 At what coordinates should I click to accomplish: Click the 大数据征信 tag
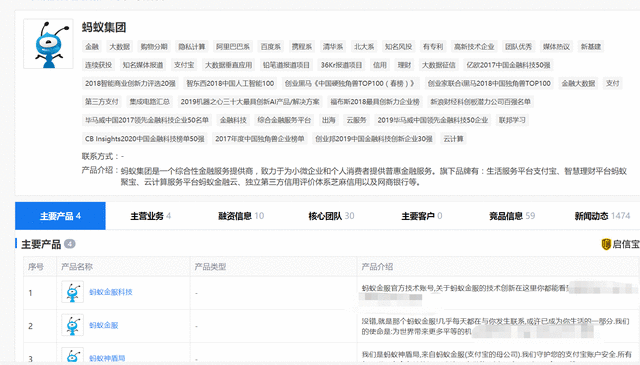coord(438,65)
